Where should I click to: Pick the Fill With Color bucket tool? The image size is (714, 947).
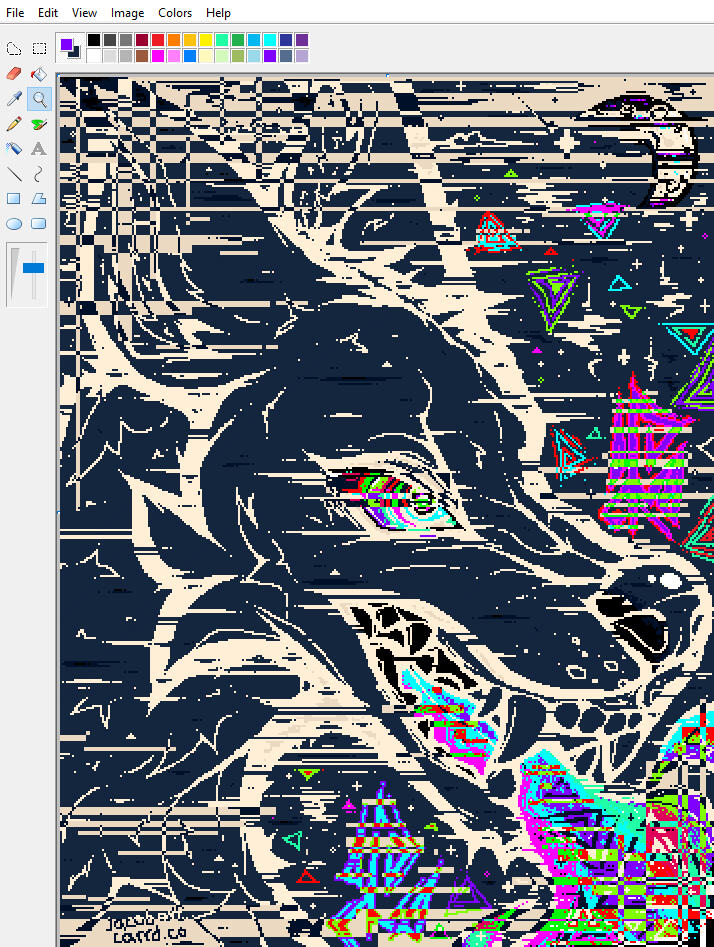point(39,74)
